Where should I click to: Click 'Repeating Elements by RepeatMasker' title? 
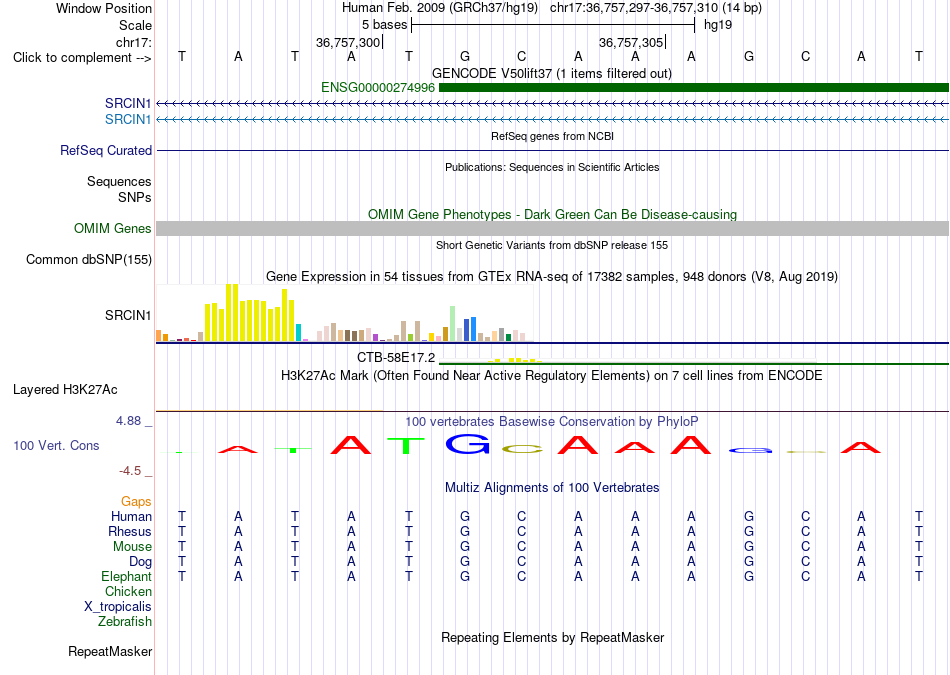(x=553, y=637)
